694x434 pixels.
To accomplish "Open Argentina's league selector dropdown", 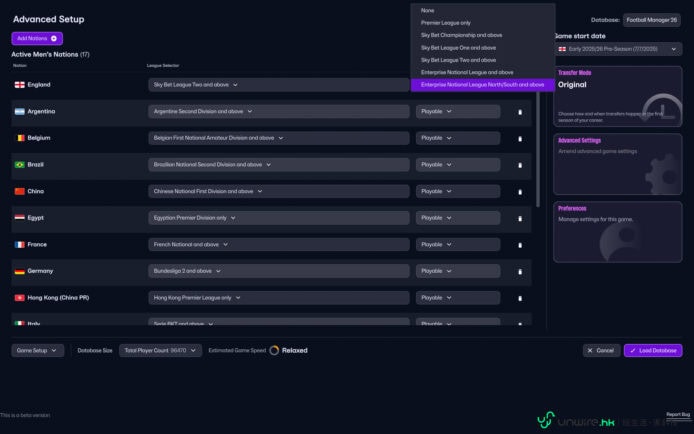I will click(279, 111).
